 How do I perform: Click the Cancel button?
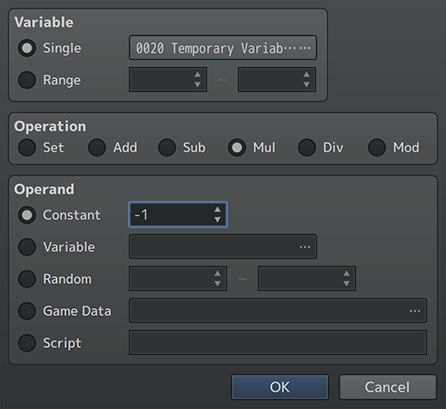click(x=388, y=387)
